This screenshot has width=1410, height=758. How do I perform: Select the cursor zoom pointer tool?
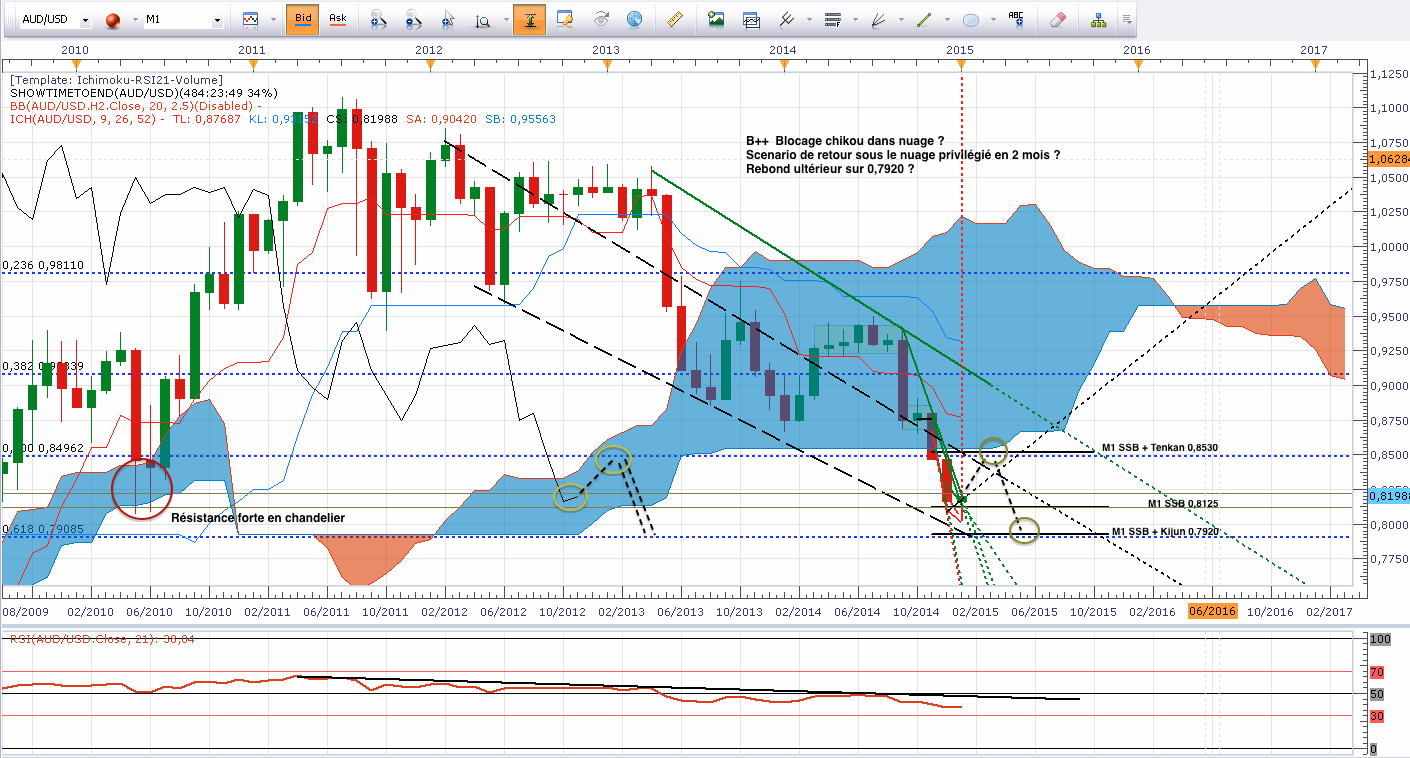pyautogui.click(x=448, y=20)
